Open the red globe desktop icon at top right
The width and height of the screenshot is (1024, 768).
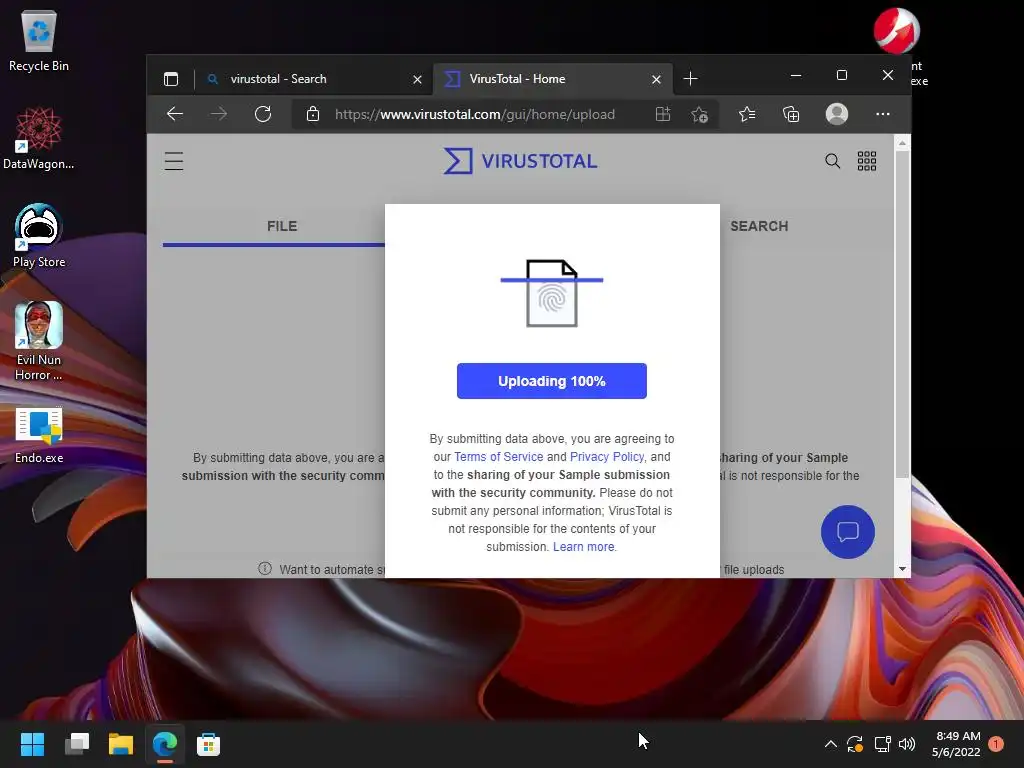click(x=897, y=31)
